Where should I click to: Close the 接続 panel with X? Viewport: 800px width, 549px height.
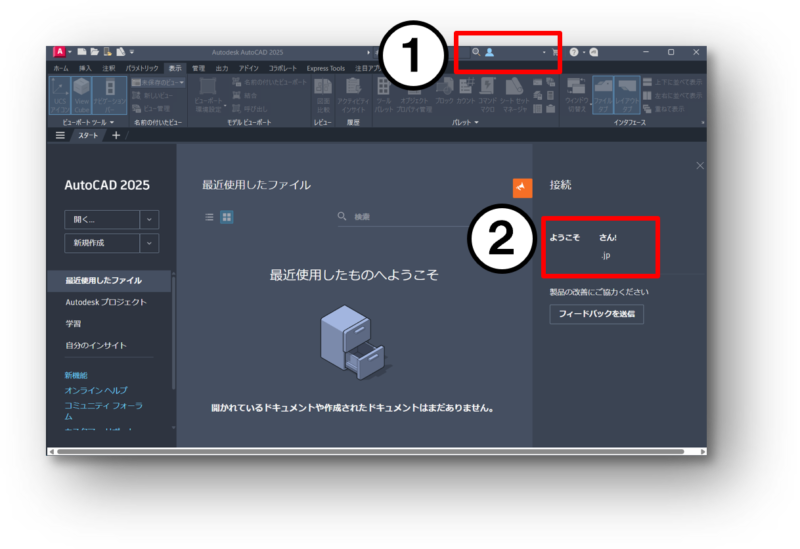click(700, 165)
